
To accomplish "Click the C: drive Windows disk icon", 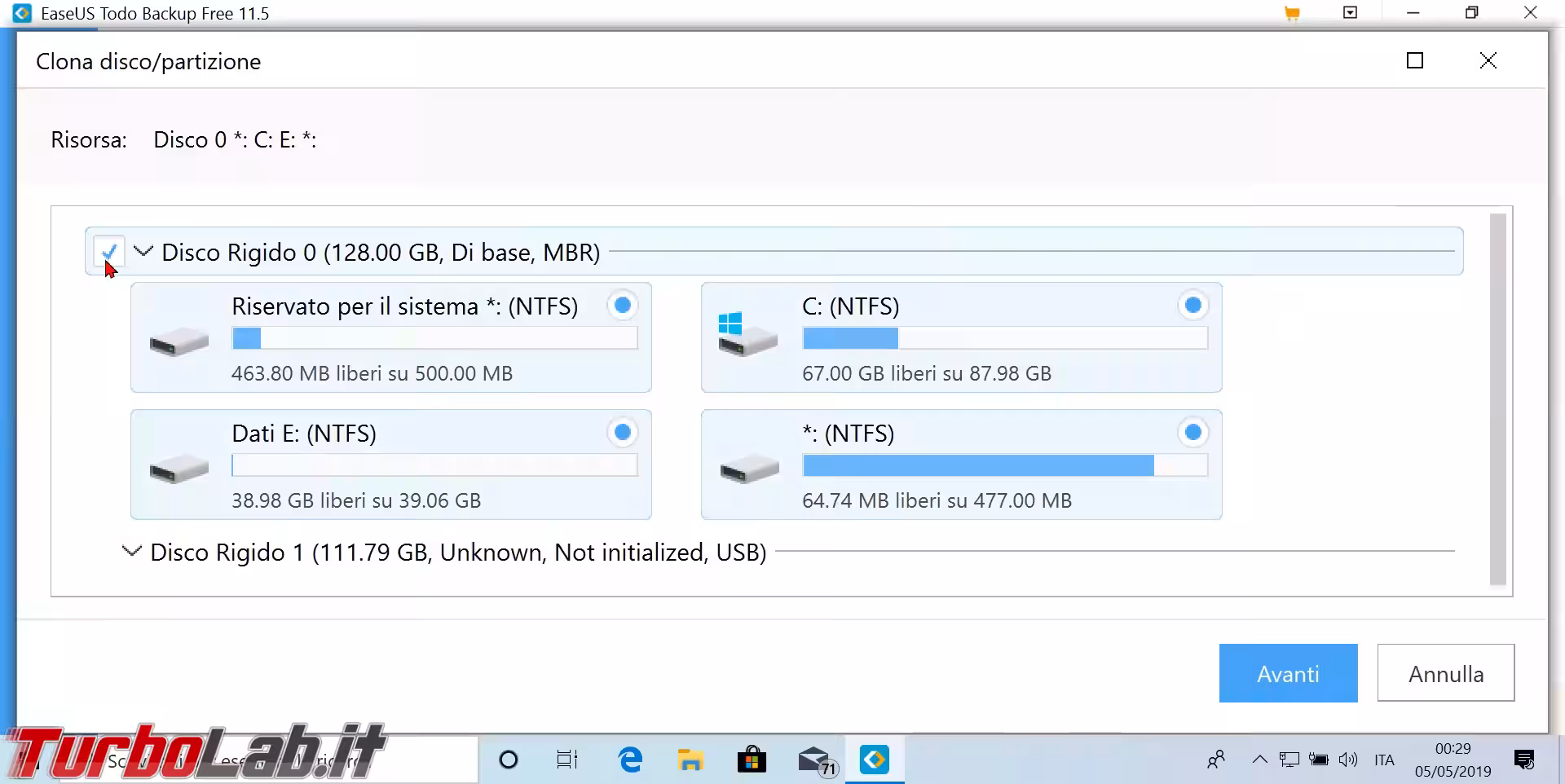I will [x=747, y=334].
